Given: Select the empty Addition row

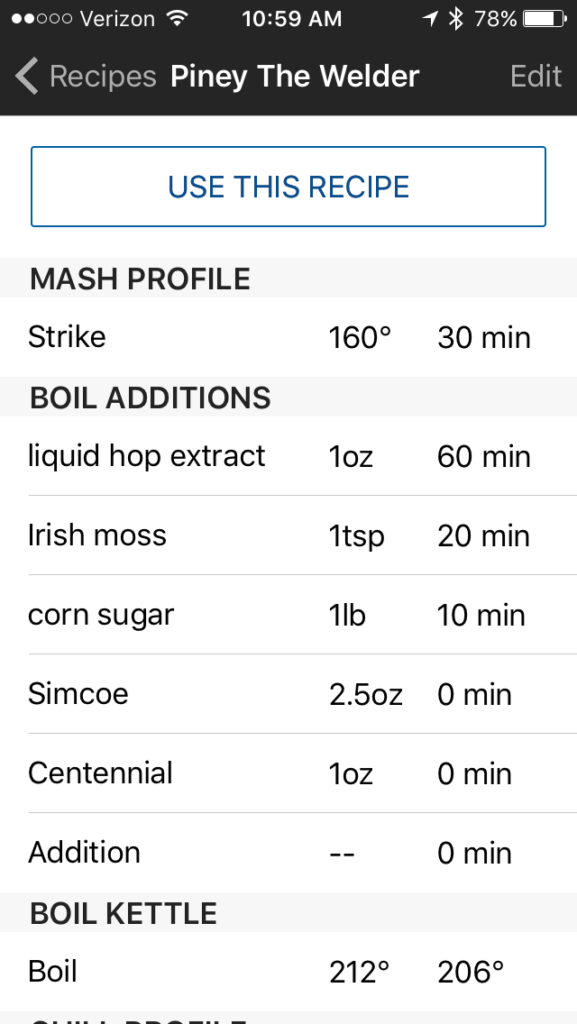Looking at the screenshot, I should coord(288,853).
